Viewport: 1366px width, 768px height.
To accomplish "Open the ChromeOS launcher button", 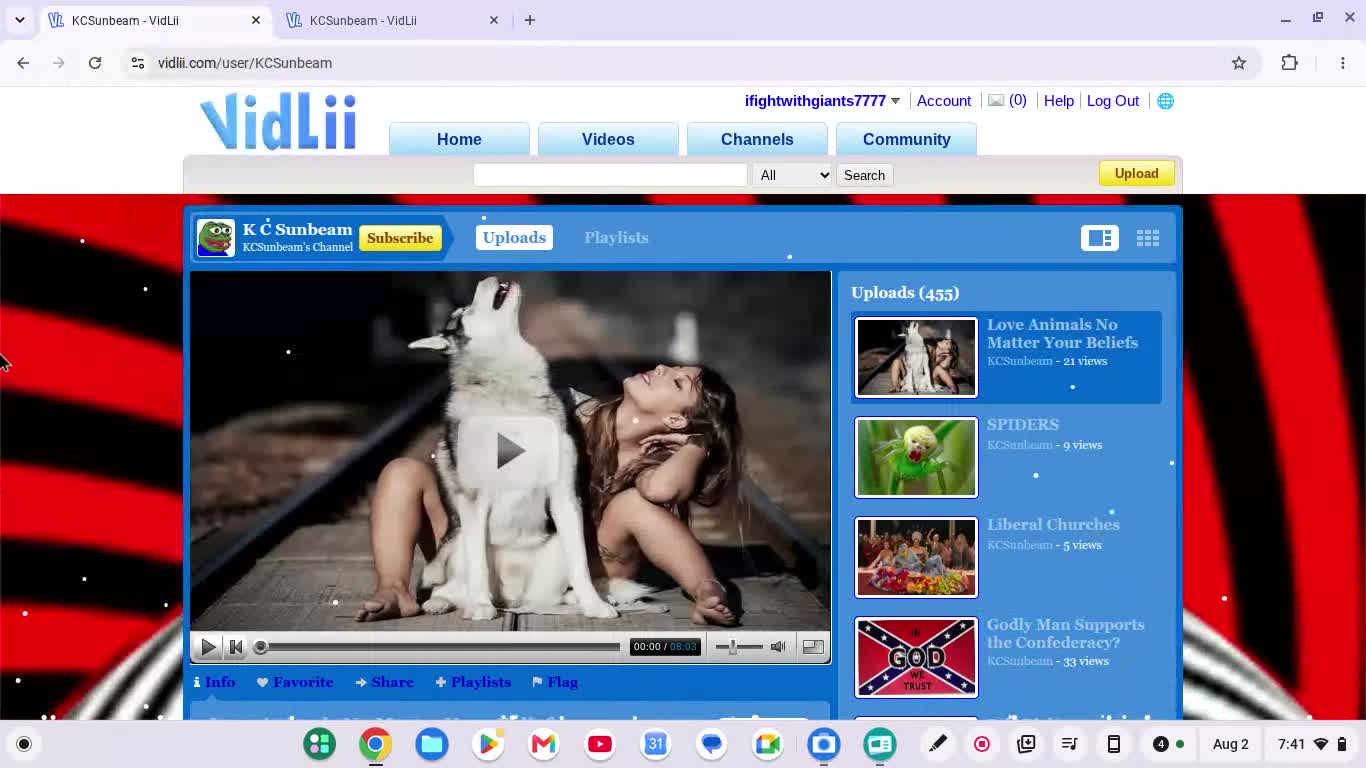I will pyautogui.click(x=24, y=744).
